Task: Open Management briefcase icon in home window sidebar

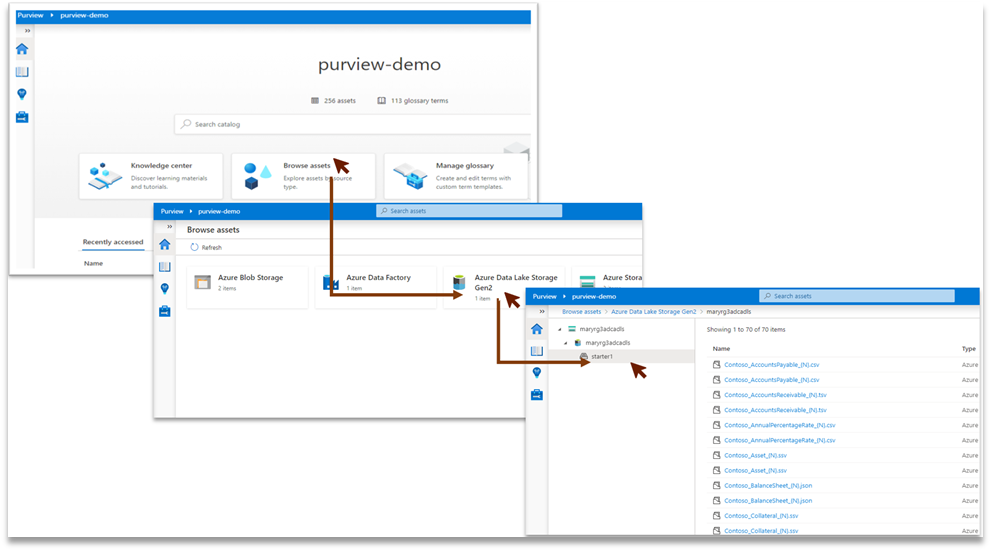Action: 22,117
